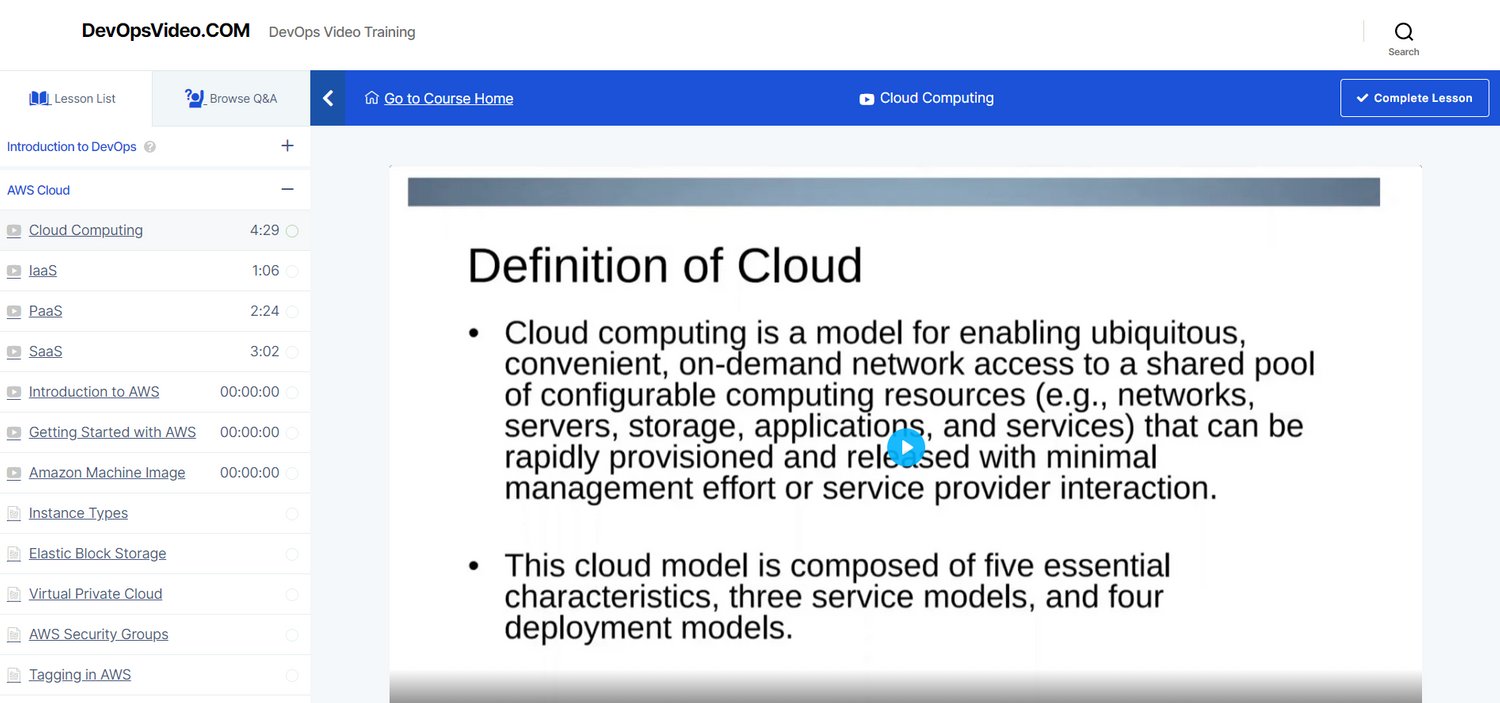This screenshot has height=703, width=1500.
Task: Switch to the Lesson List tab
Action: (x=74, y=98)
